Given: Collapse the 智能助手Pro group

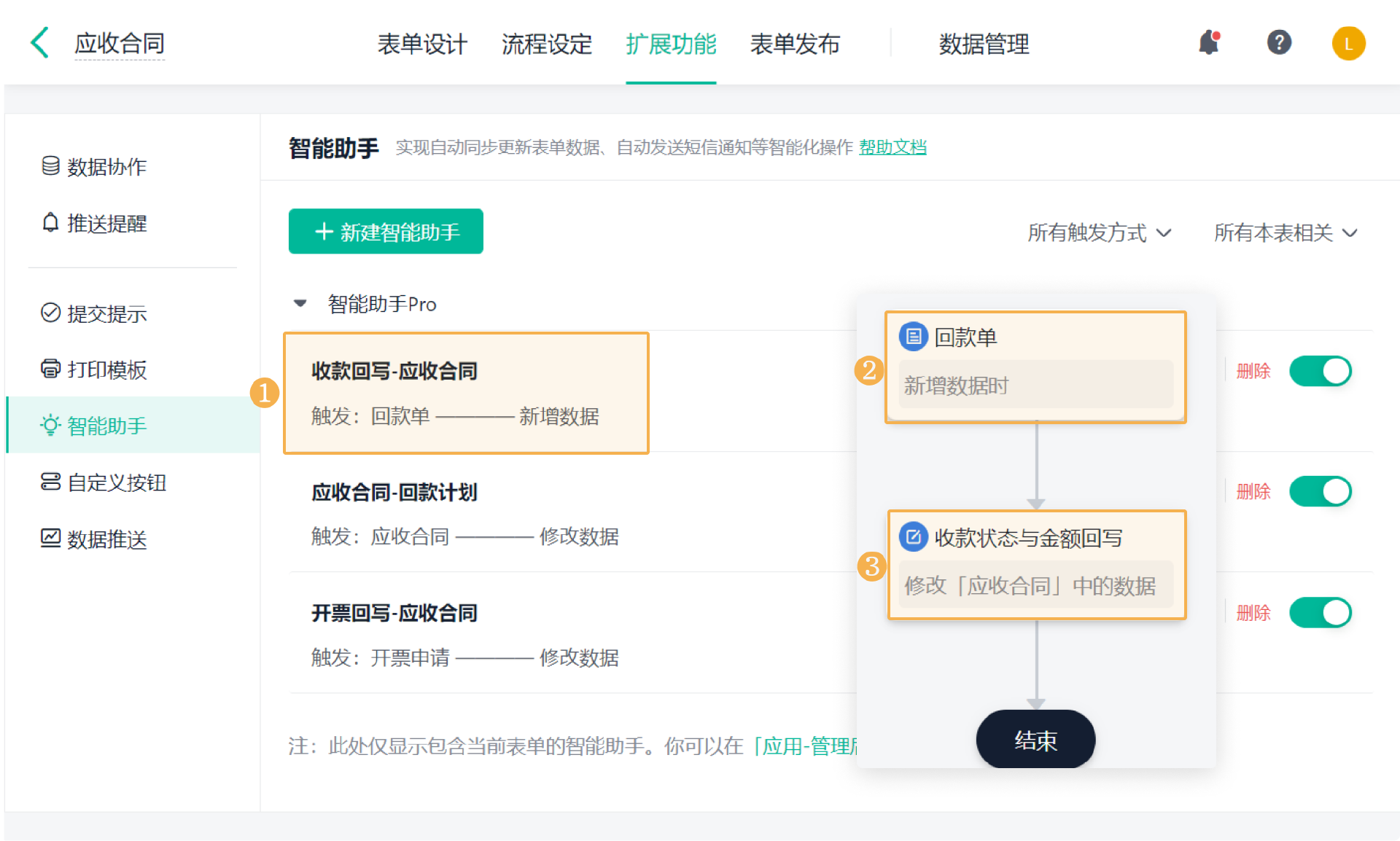Looking at the screenshot, I should pyautogui.click(x=300, y=303).
